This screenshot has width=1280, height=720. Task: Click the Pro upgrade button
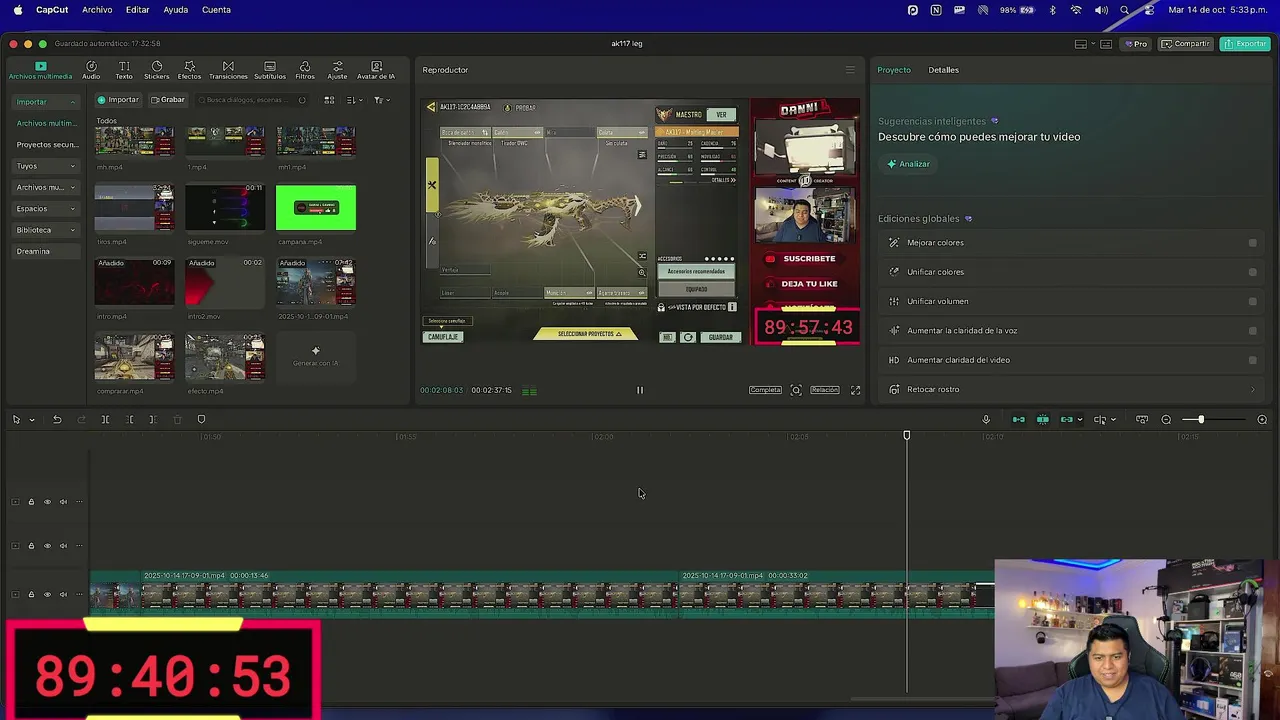tap(1135, 44)
